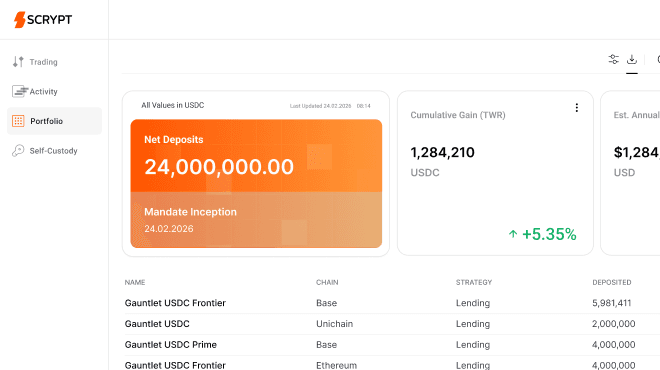Click the Last Updated timestamp
This screenshot has height=370, width=660.
coord(330,106)
